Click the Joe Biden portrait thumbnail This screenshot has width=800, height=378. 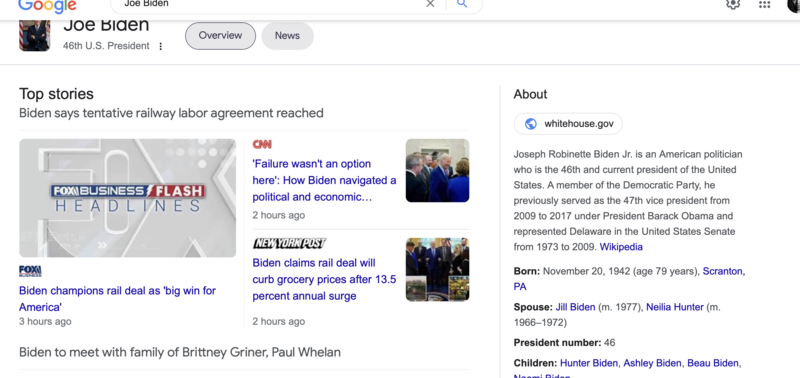[35, 36]
